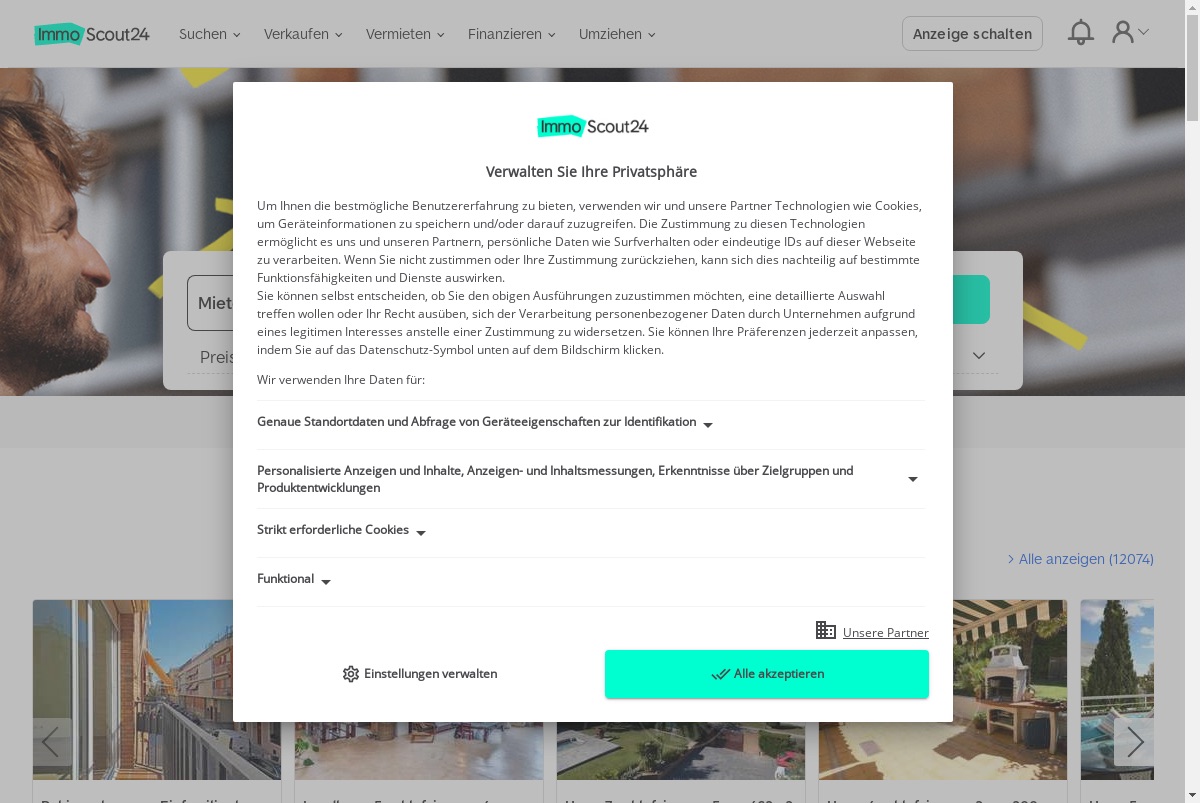1200x803 pixels.
Task: Accept all cookies with Alle akzeptieren
Action: 767,674
